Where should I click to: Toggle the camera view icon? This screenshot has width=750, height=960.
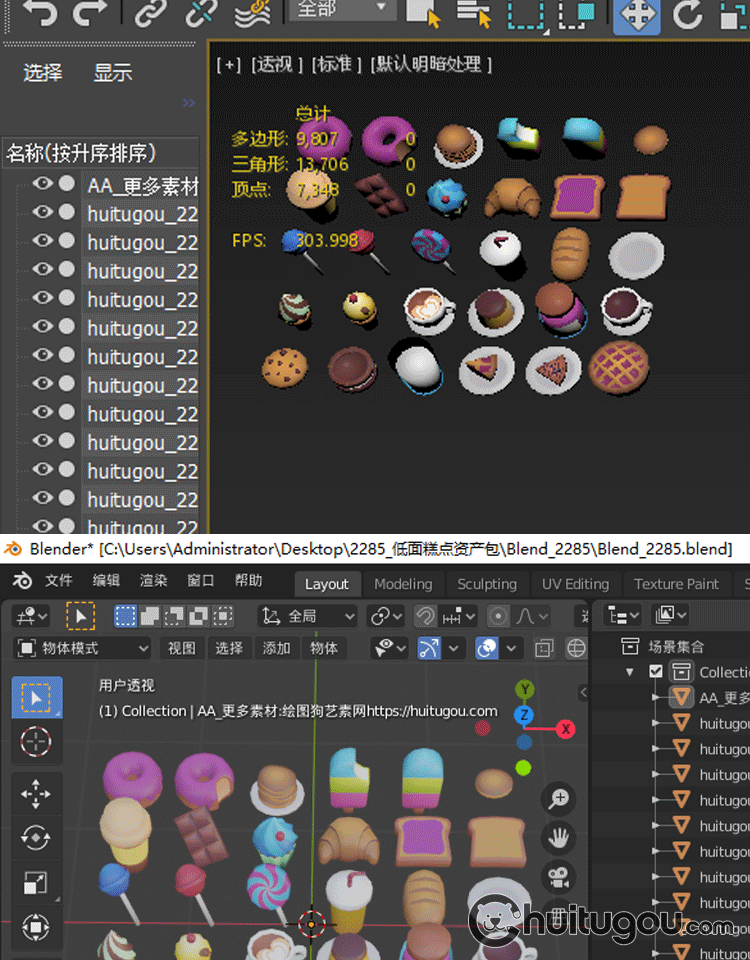tap(559, 877)
